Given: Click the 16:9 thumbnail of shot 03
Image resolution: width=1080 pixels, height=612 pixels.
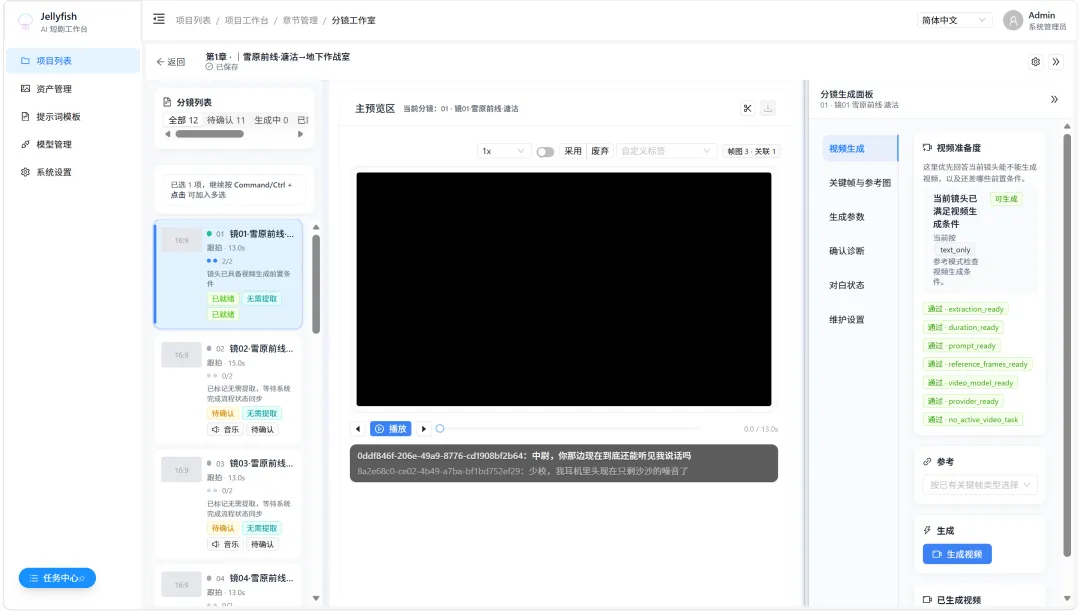Looking at the screenshot, I should 181,470.
